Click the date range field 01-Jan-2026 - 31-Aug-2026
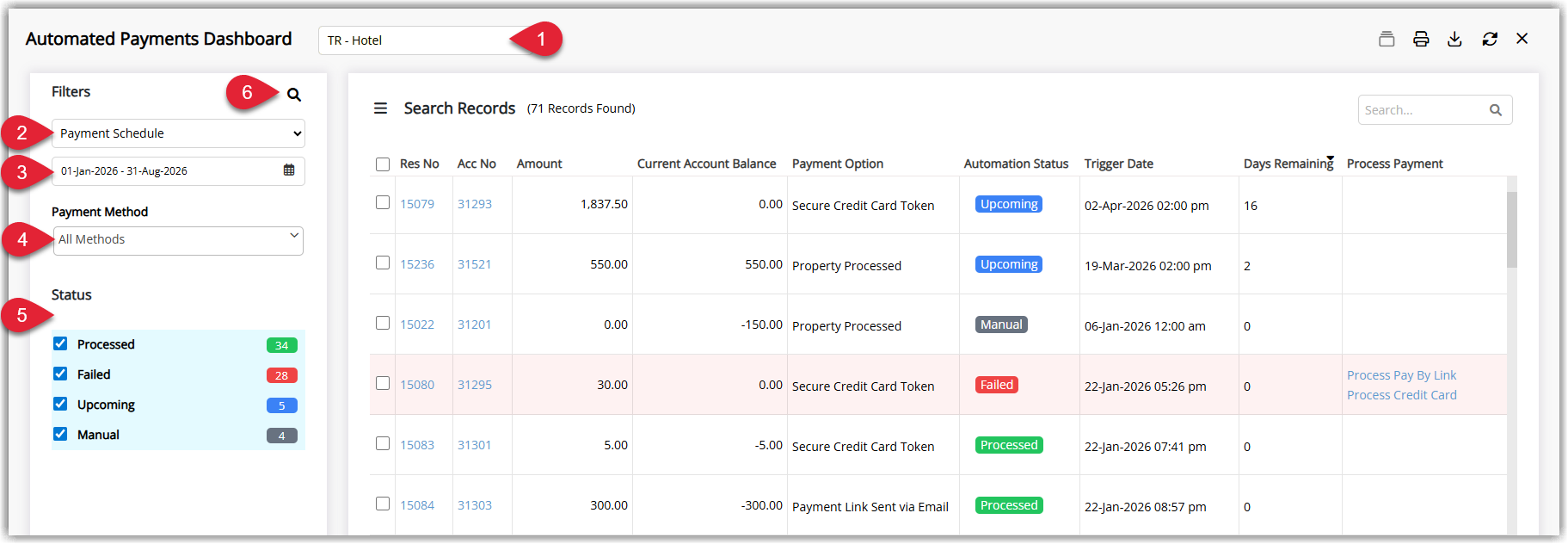The height and width of the screenshot is (544, 1568). point(178,171)
